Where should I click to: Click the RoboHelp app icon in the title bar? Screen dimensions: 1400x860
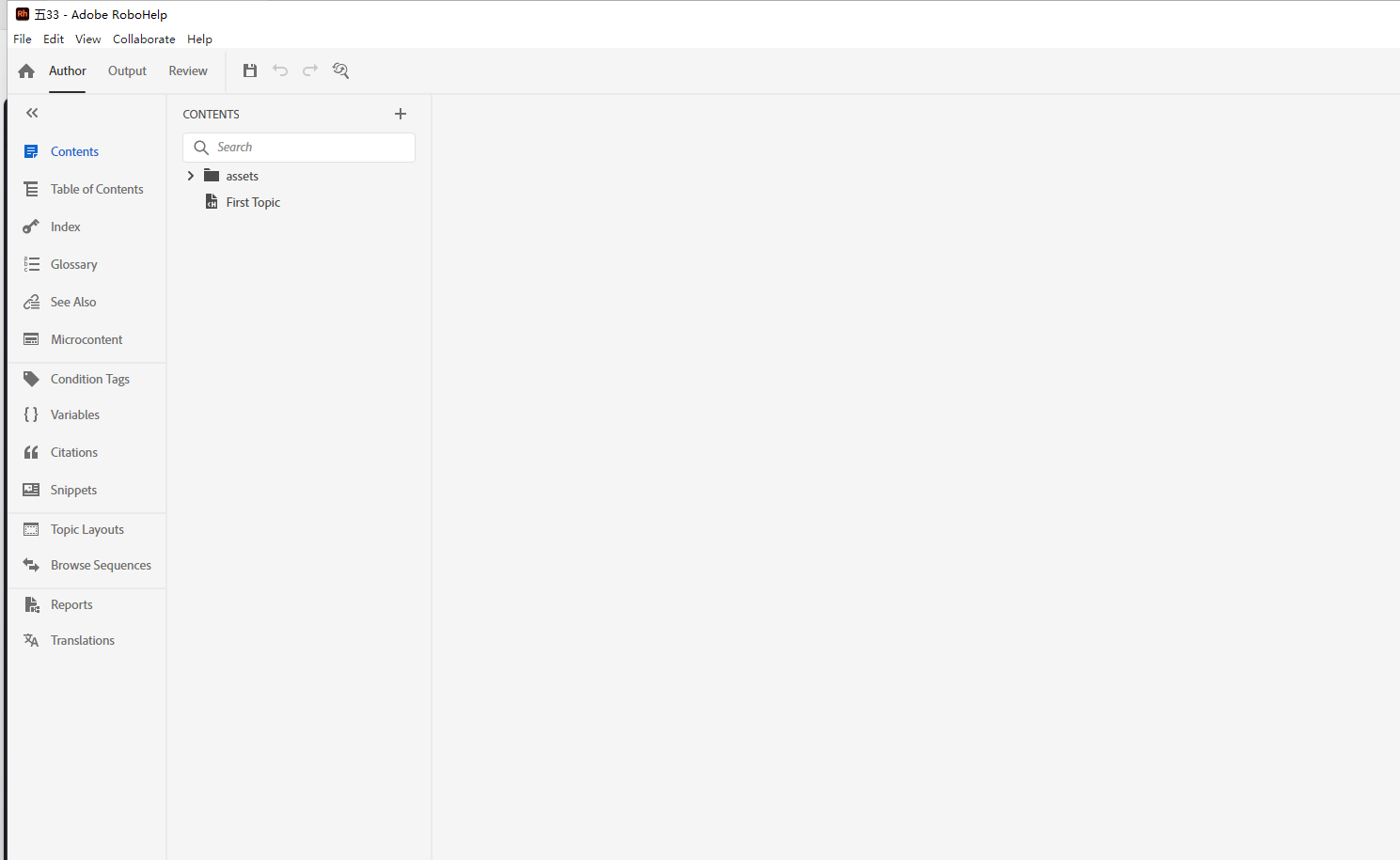pyautogui.click(x=23, y=14)
